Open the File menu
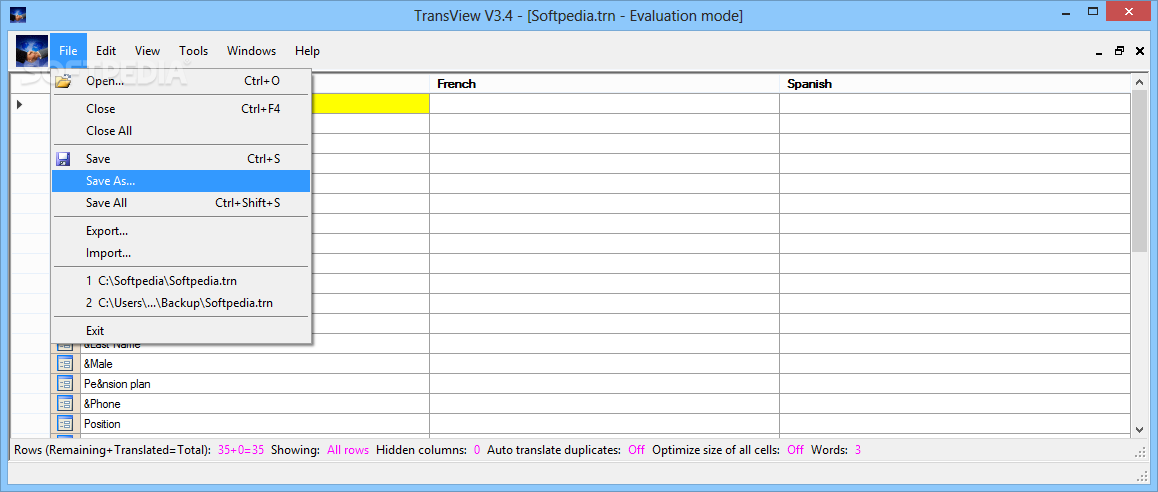 (x=68, y=51)
